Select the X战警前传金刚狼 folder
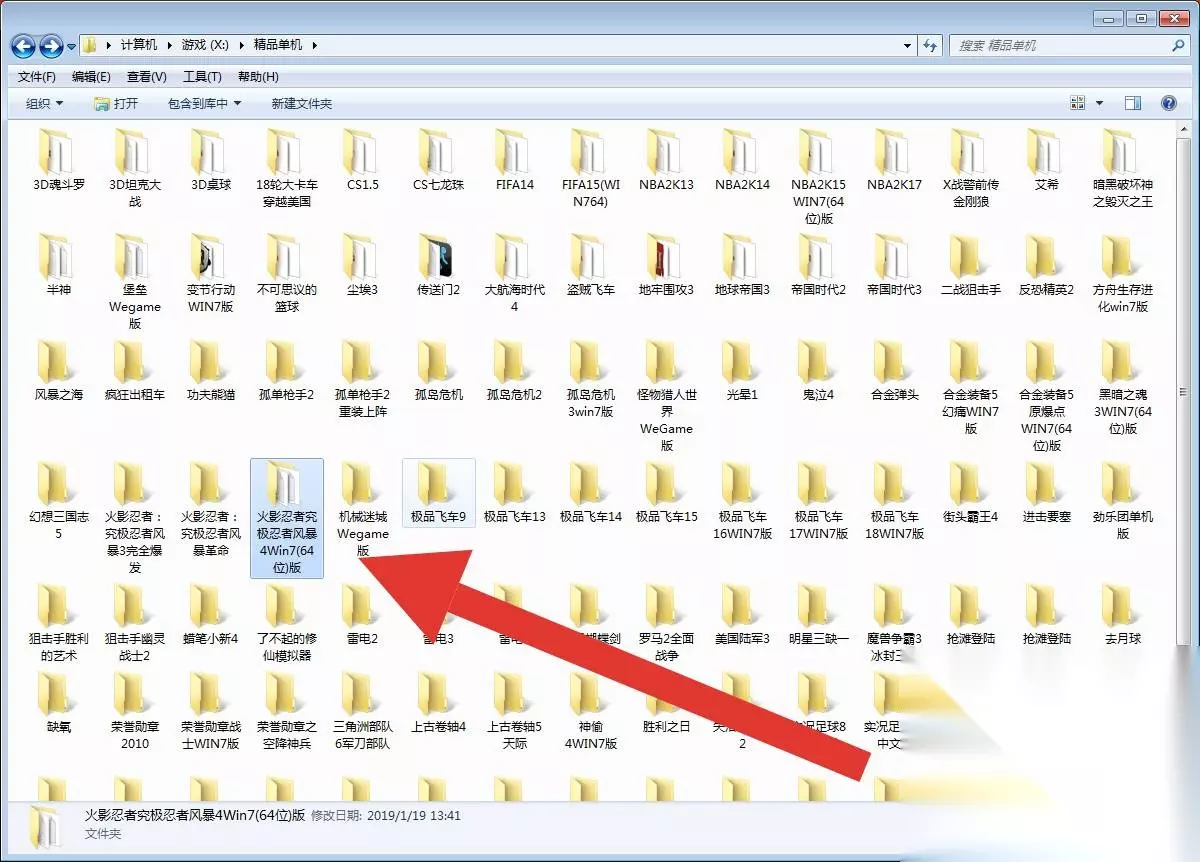Screen dimensions: 1200x862 tap(971, 168)
